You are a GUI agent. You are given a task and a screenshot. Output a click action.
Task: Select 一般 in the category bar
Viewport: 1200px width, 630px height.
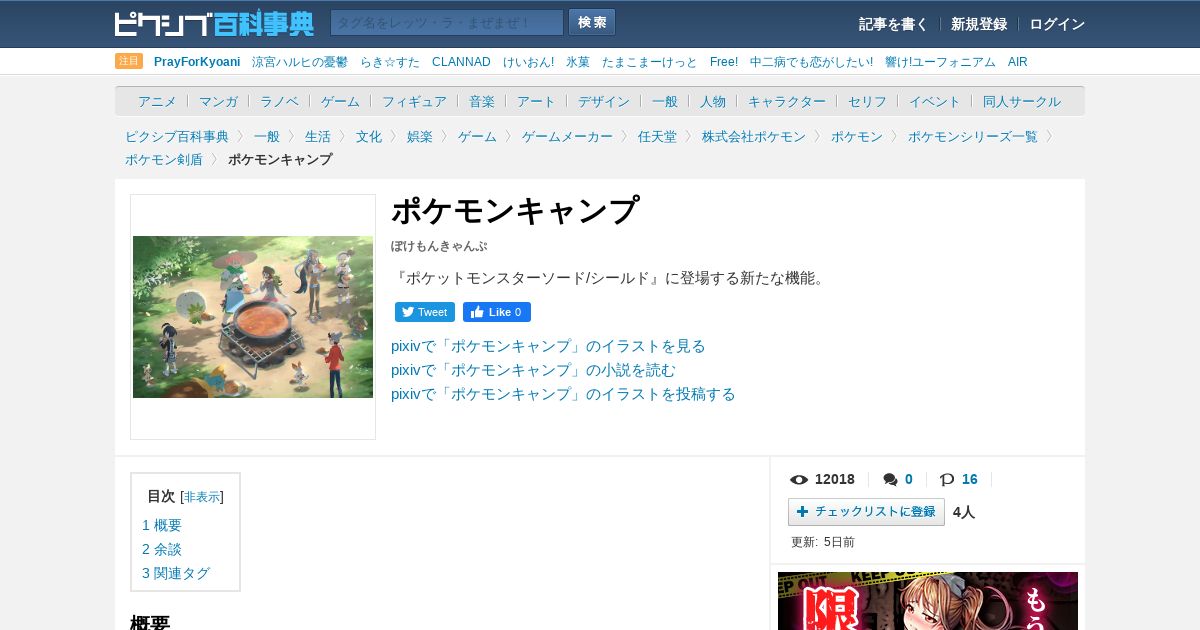click(665, 101)
